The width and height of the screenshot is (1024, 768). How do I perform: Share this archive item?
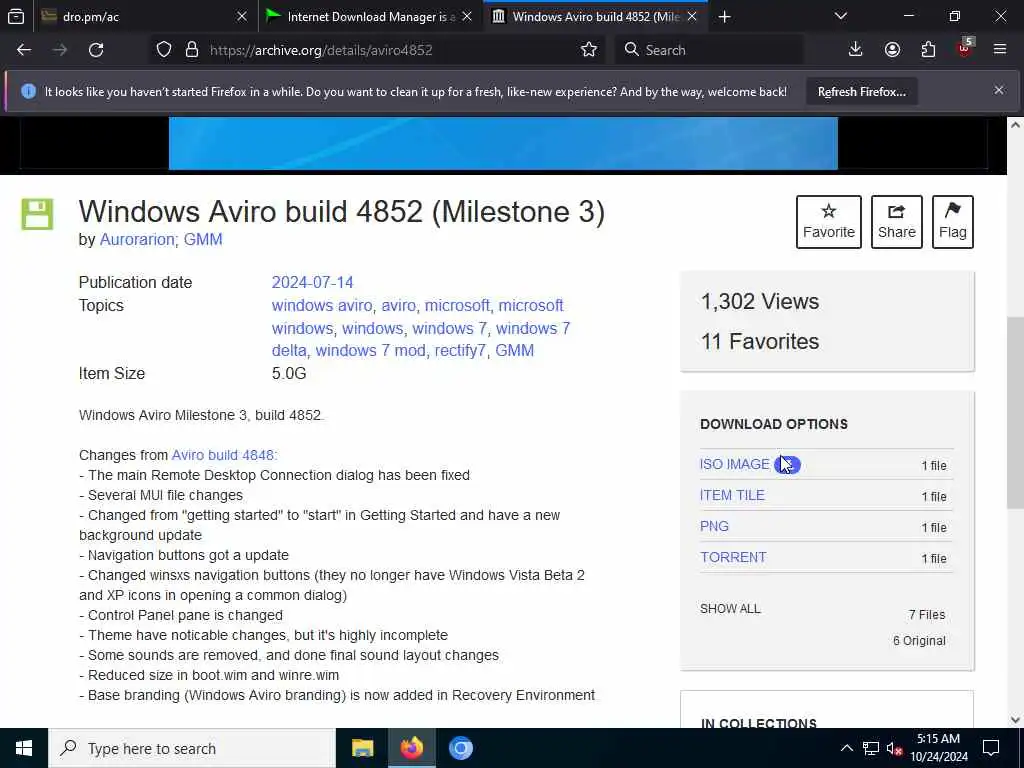tap(896, 221)
